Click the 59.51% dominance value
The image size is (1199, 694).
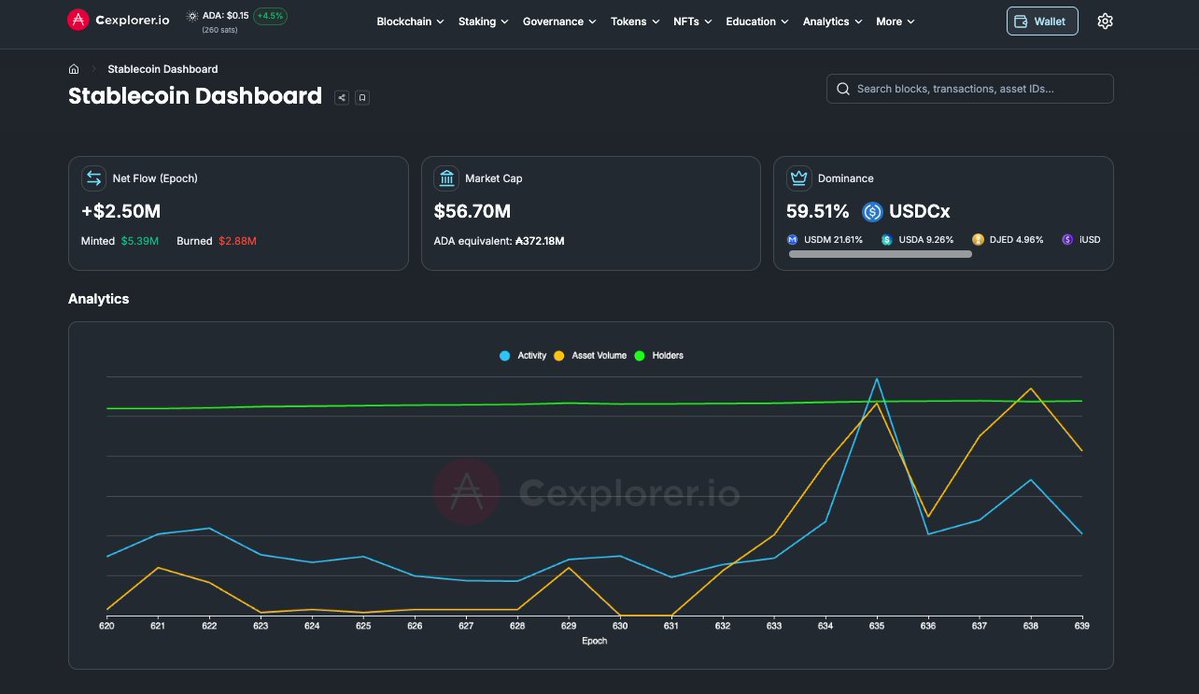tap(817, 212)
